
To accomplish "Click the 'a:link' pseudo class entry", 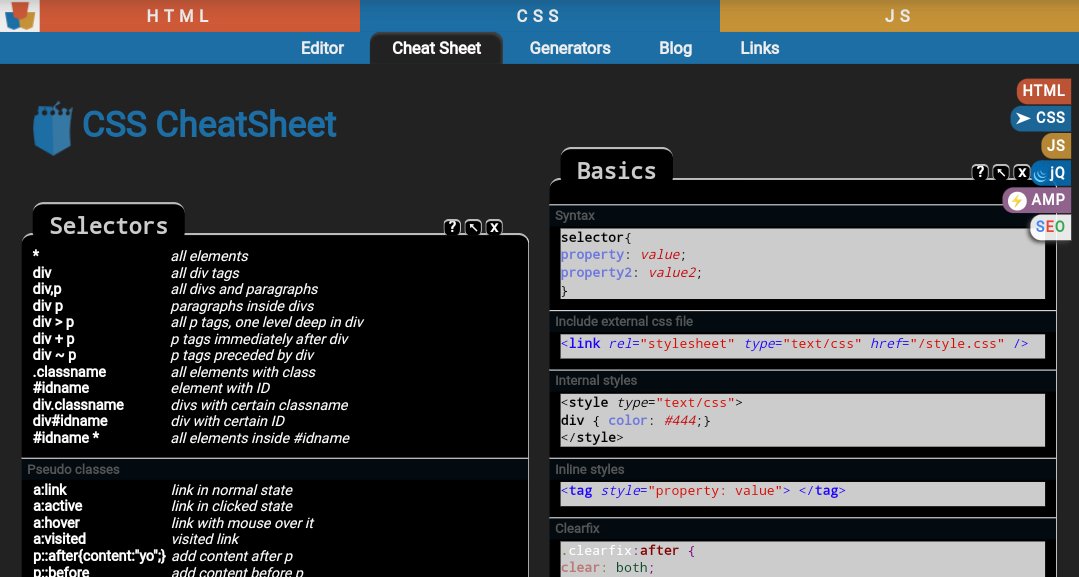I will pos(50,490).
